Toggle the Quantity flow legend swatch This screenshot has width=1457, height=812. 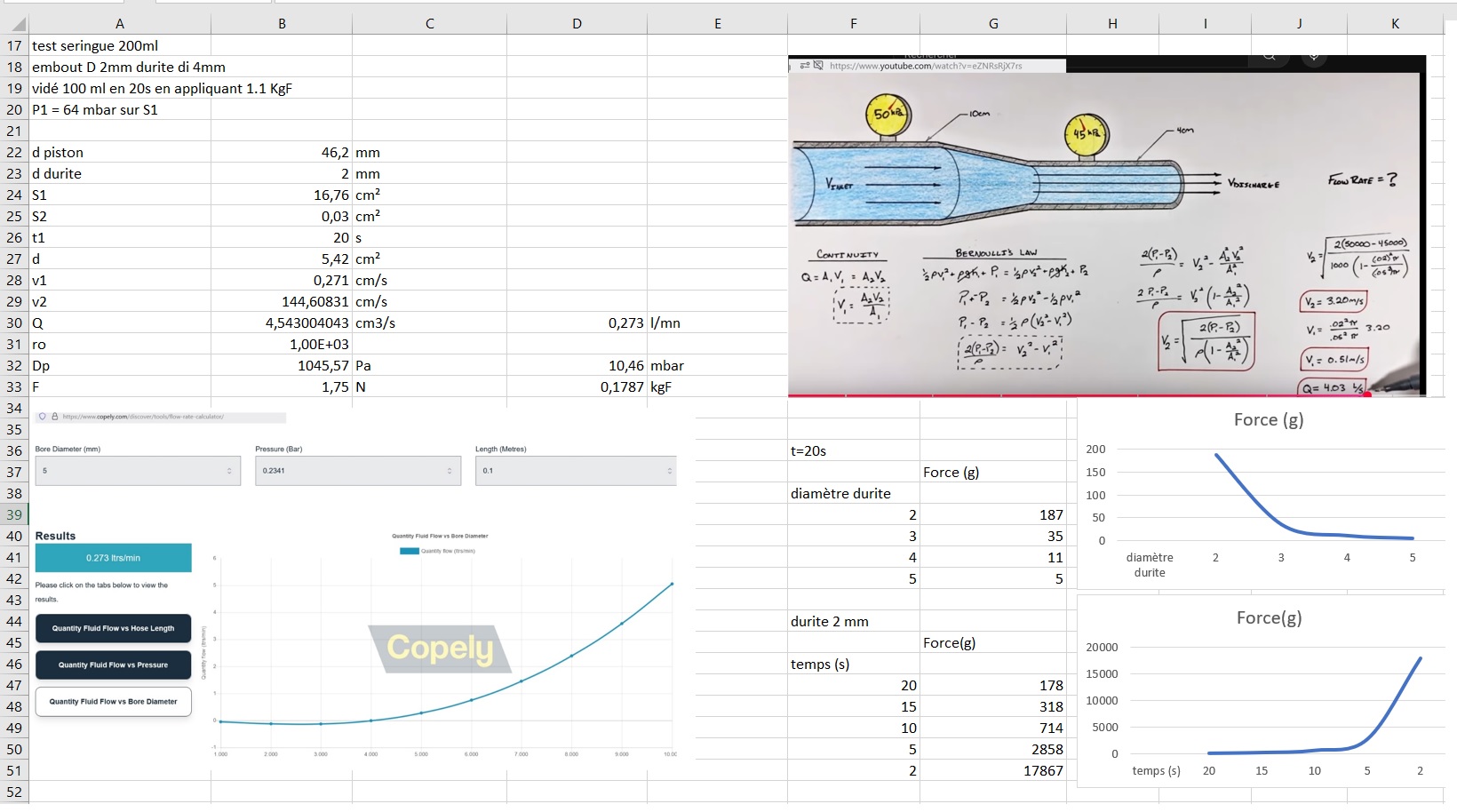pos(409,551)
